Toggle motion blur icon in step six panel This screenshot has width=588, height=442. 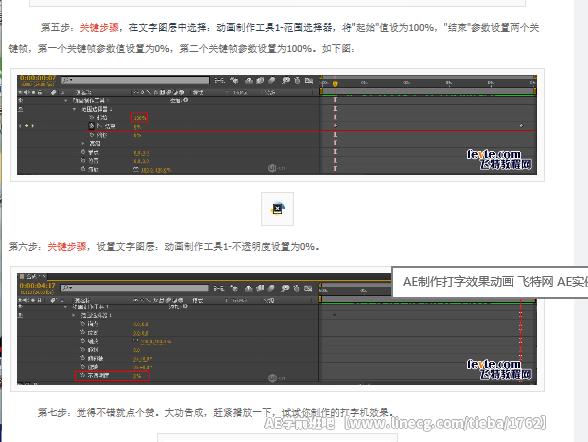[x=272, y=288]
